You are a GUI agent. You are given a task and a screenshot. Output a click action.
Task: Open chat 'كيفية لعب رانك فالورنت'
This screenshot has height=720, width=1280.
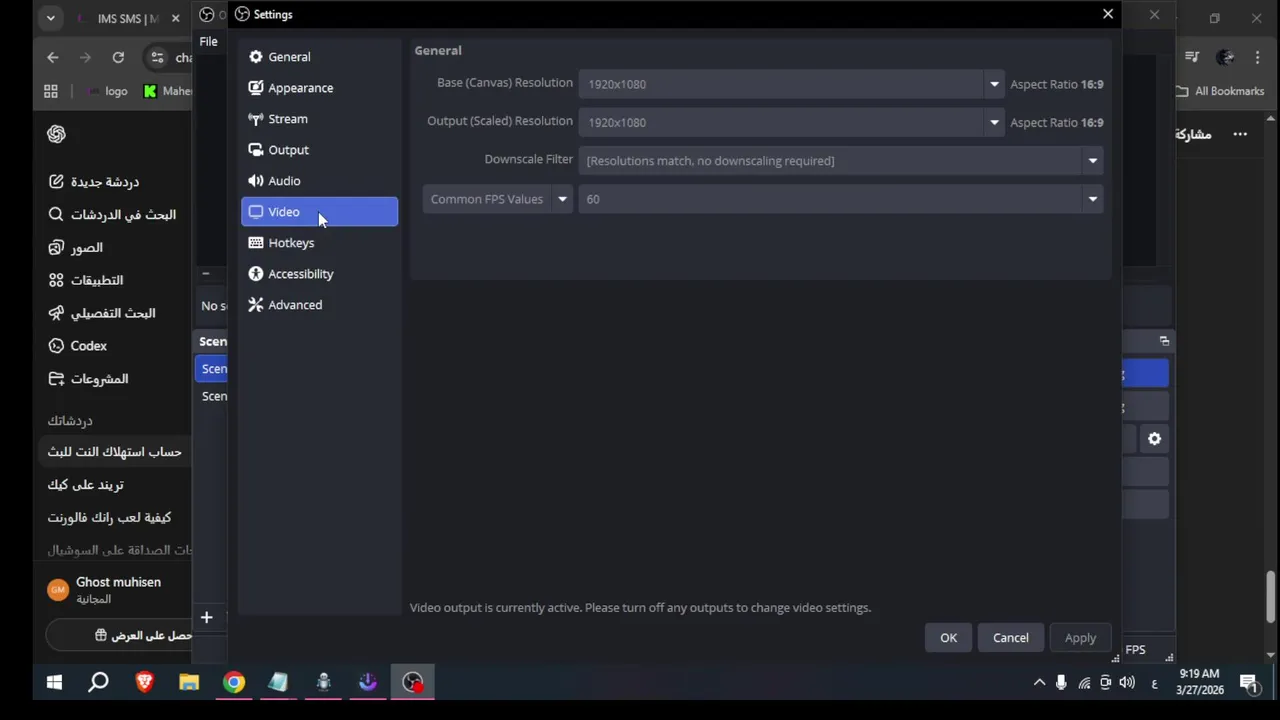click(110, 518)
